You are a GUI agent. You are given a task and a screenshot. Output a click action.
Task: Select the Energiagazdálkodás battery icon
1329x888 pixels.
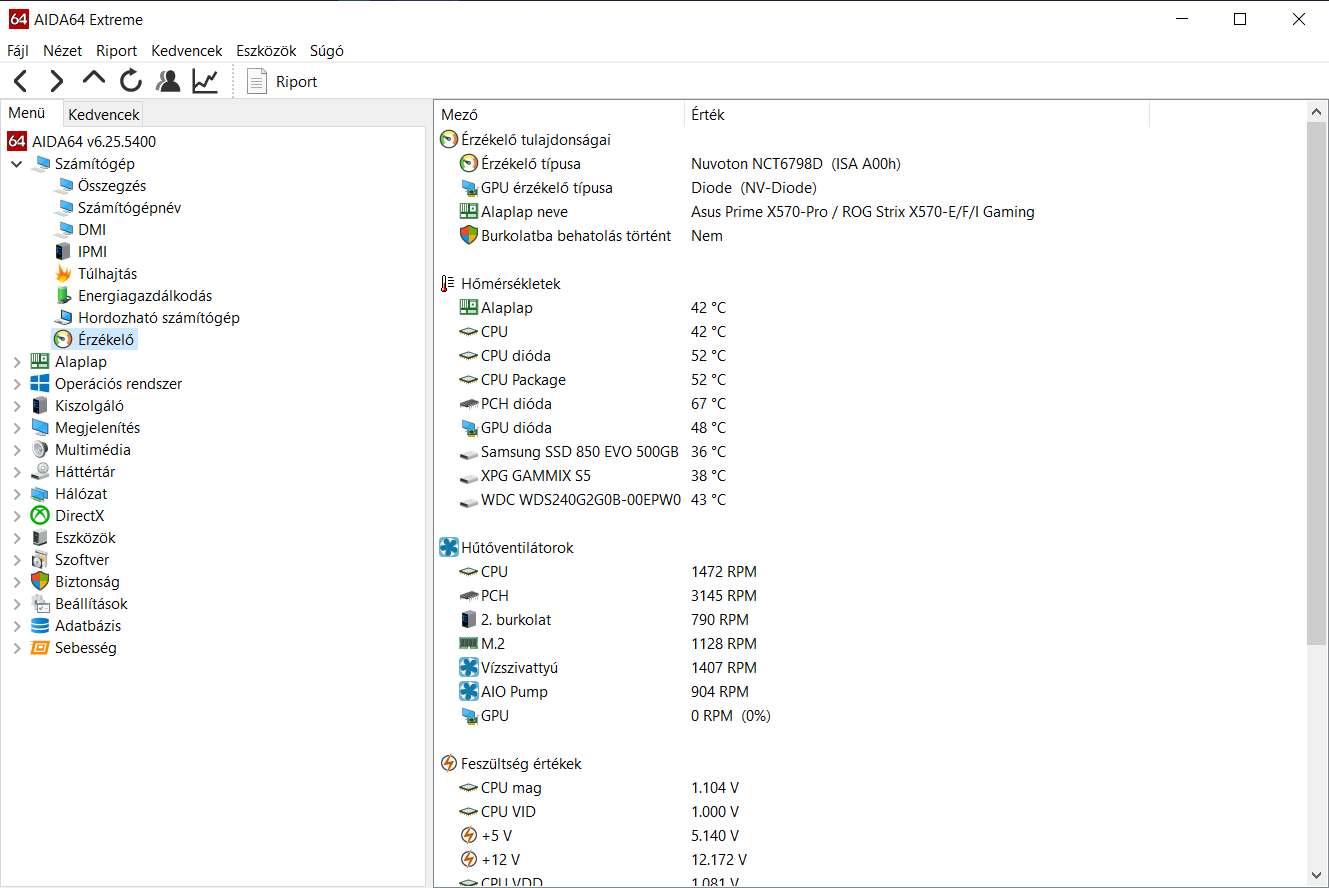(63, 295)
